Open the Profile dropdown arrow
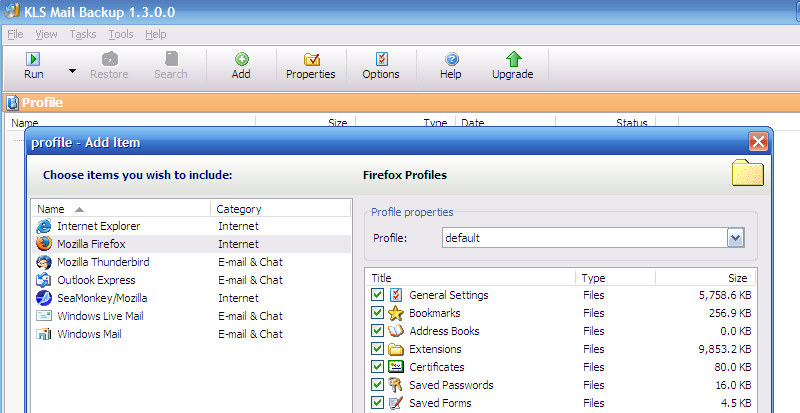800x413 pixels. (x=735, y=238)
